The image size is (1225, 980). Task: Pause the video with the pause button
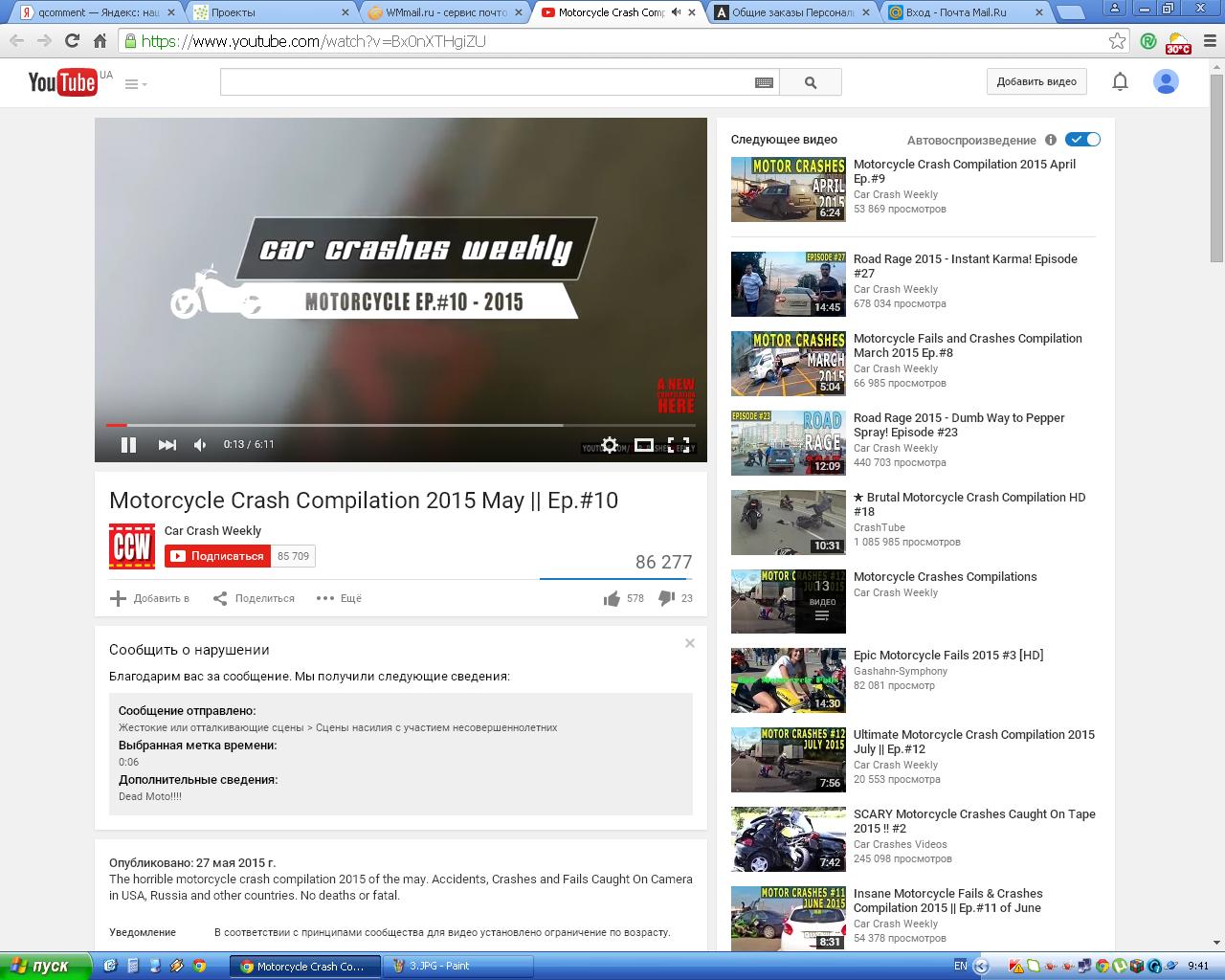pyautogui.click(x=128, y=444)
